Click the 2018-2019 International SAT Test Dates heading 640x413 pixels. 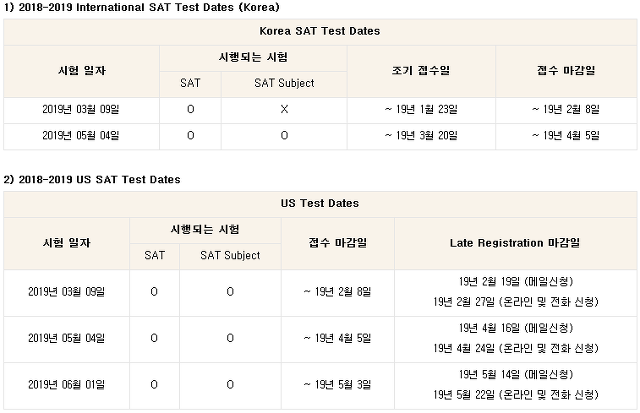(x=141, y=7)
